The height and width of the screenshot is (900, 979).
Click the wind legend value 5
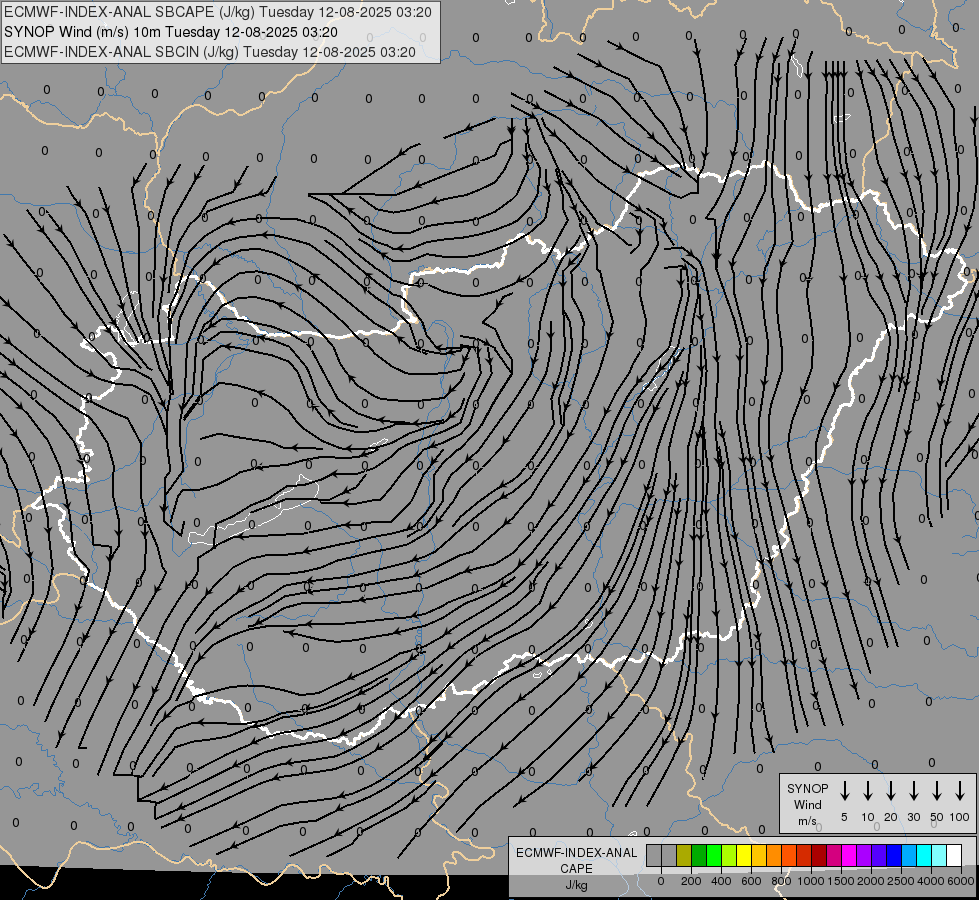pyautogui.click(x=844, y=817)
